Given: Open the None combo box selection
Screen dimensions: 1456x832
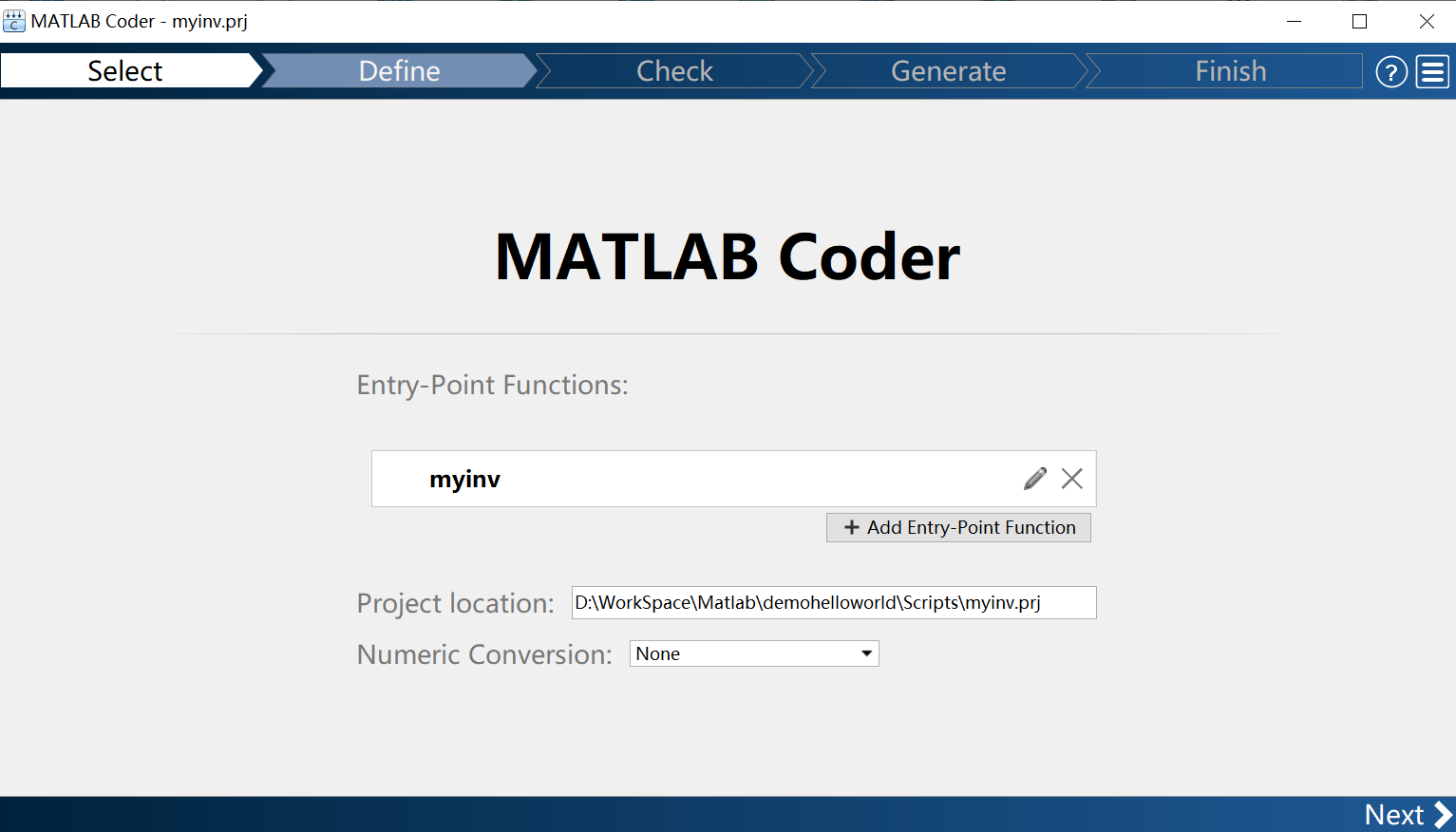Looking at the screenshot, I should click(x=754, y=653).
